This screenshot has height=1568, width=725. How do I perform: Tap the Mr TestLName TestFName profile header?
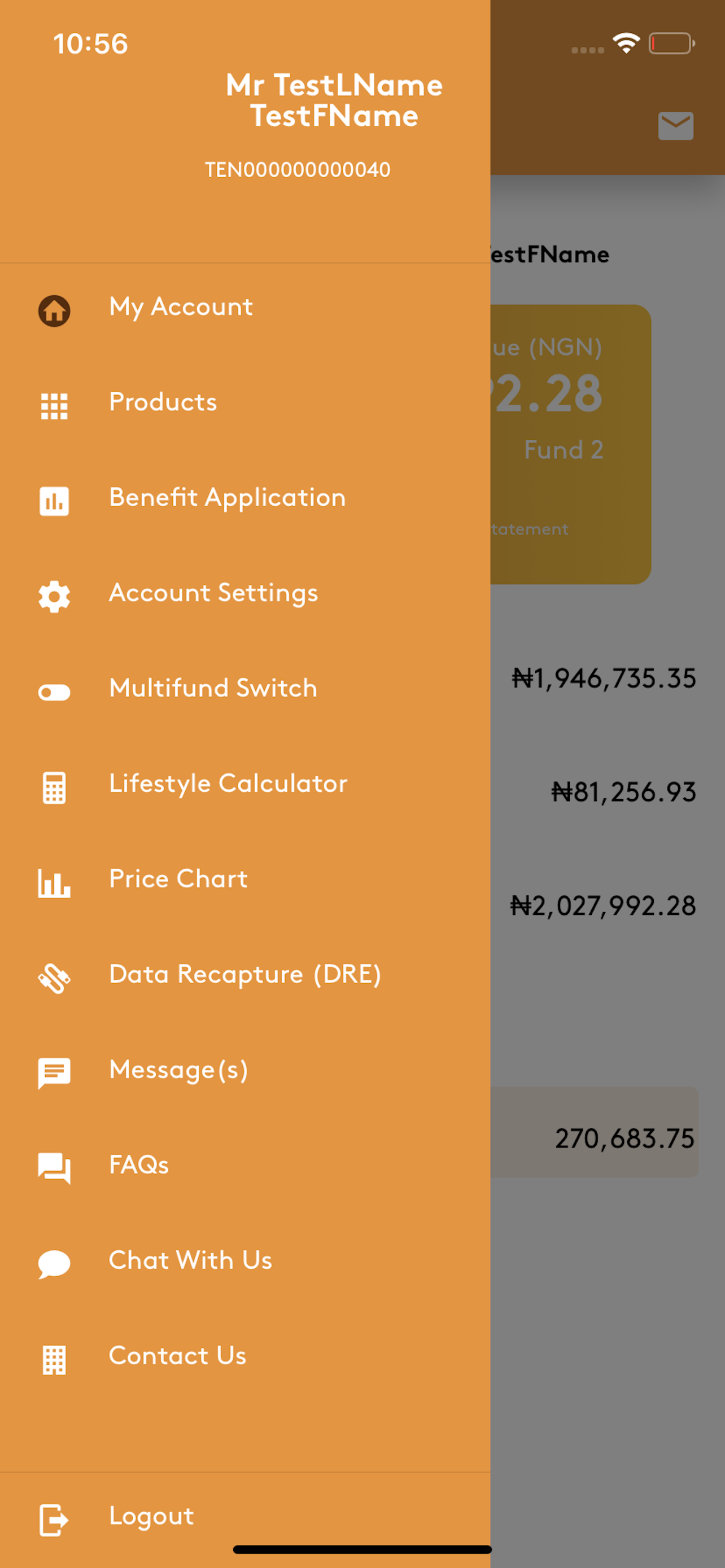click(x=334, y=100)
